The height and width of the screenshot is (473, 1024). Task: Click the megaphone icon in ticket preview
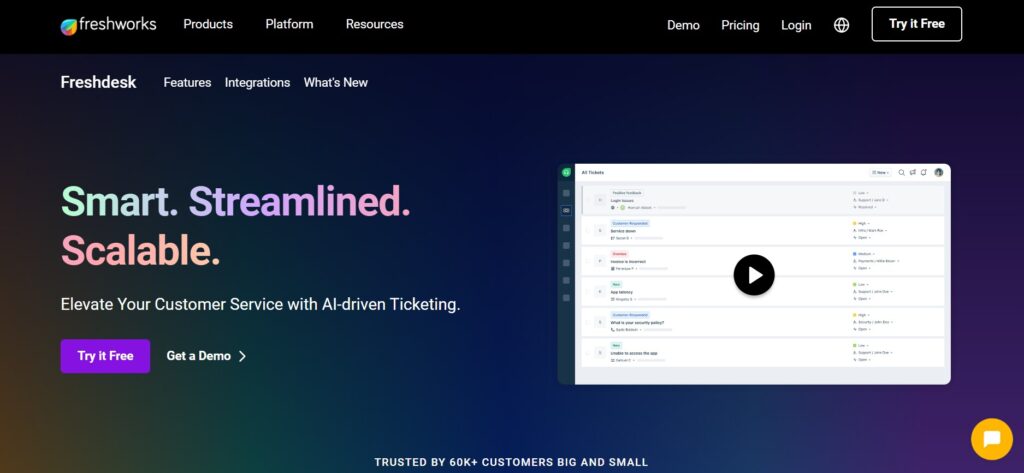pos(912,172)
